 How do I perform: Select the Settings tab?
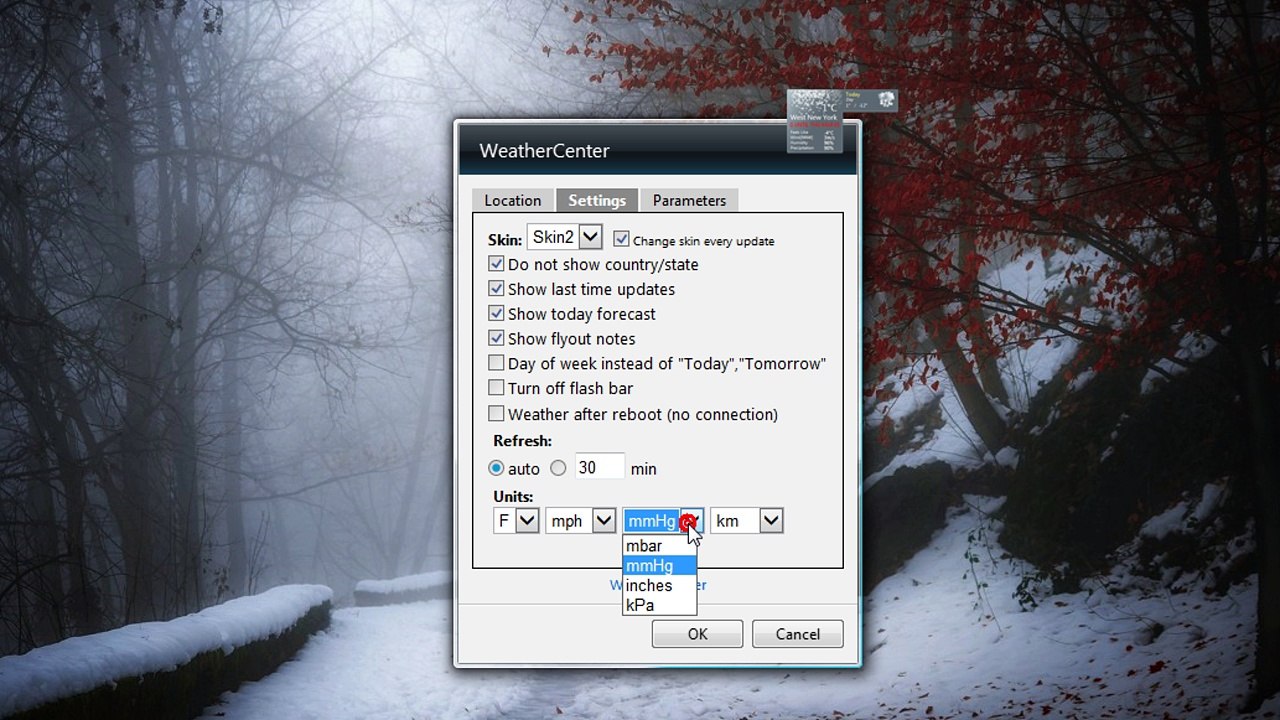click(597, 200)
